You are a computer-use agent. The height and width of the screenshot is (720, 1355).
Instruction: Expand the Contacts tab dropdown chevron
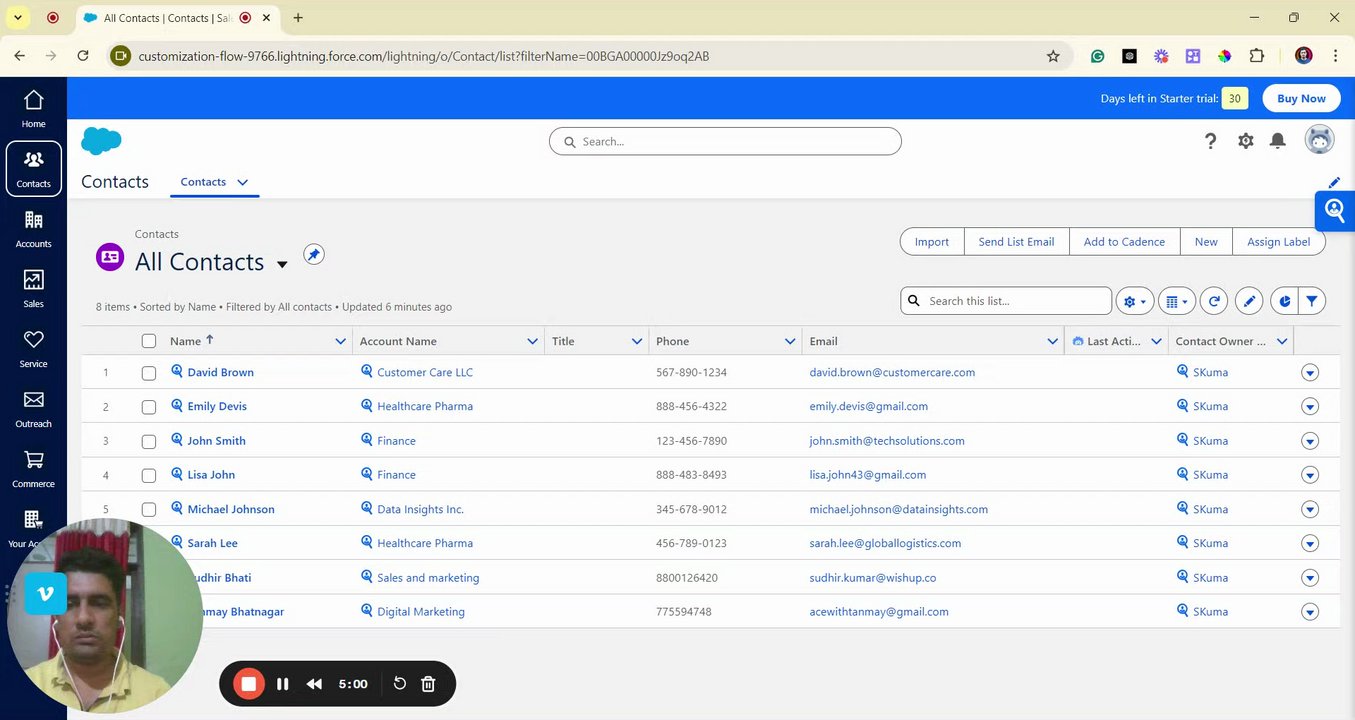point(242,182)
